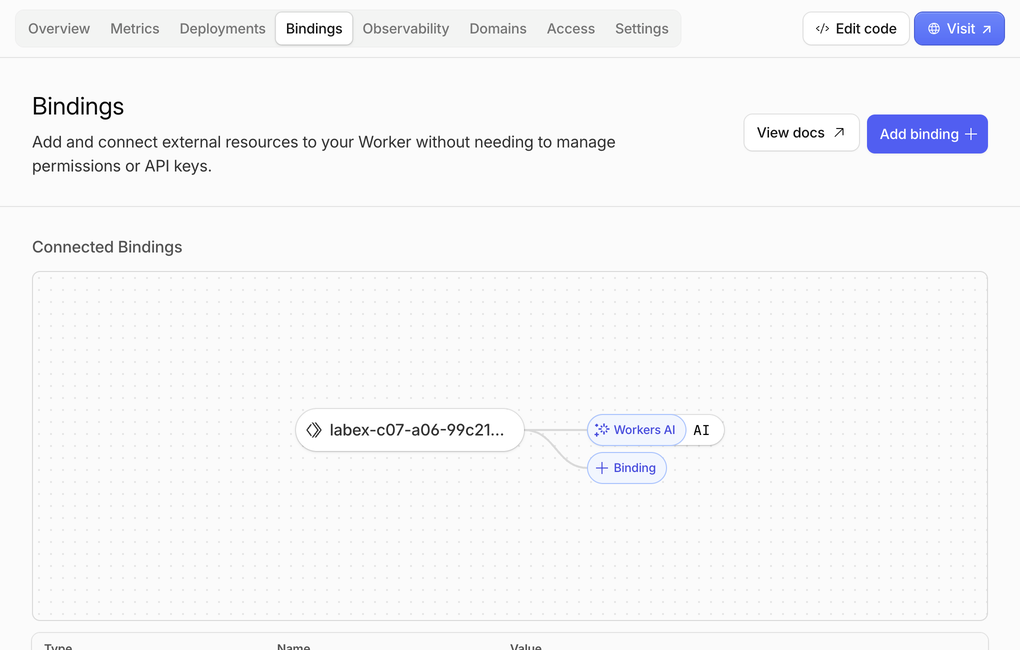
Task: Select the Workers AI binding node
Action: (636, 430)
